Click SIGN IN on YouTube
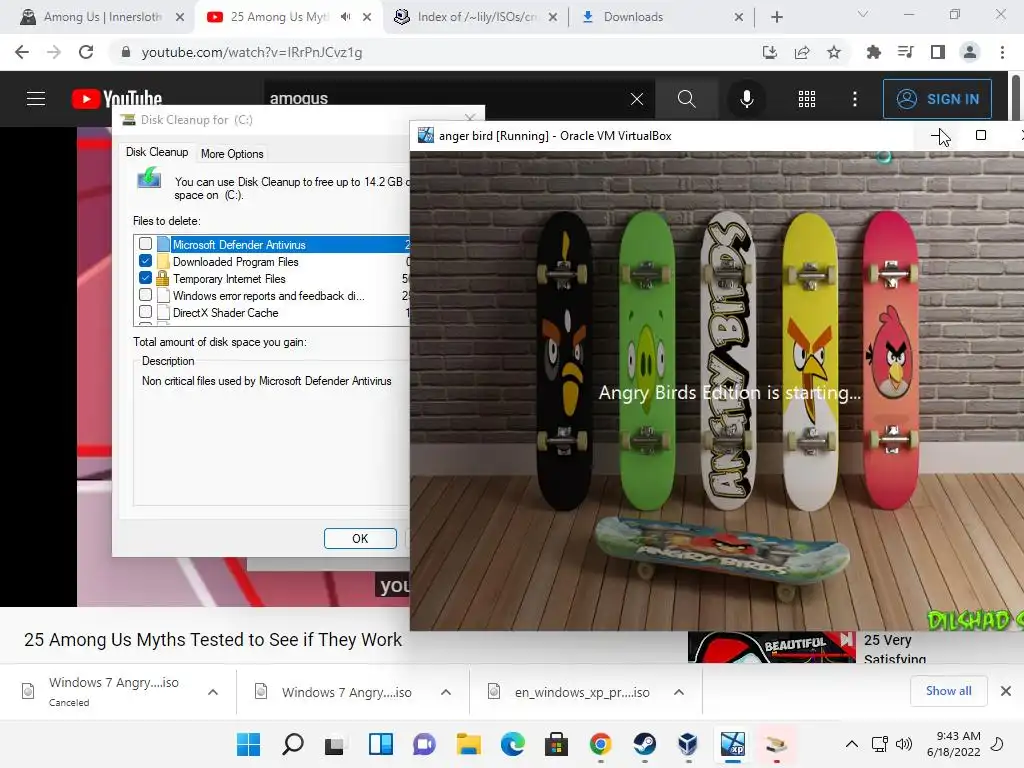1024x768 pixels. coord(937,99)
